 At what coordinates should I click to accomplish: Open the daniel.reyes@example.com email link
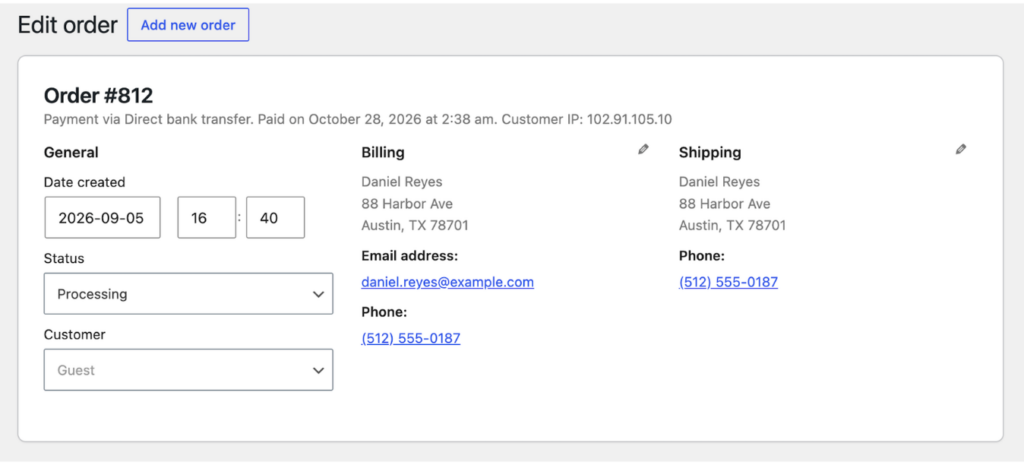pos(447,282)
